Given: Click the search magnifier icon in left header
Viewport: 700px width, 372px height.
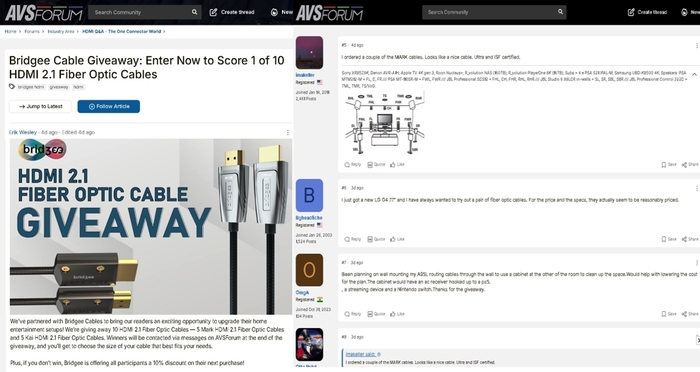Looking at the screenshot, I should 194,12.
